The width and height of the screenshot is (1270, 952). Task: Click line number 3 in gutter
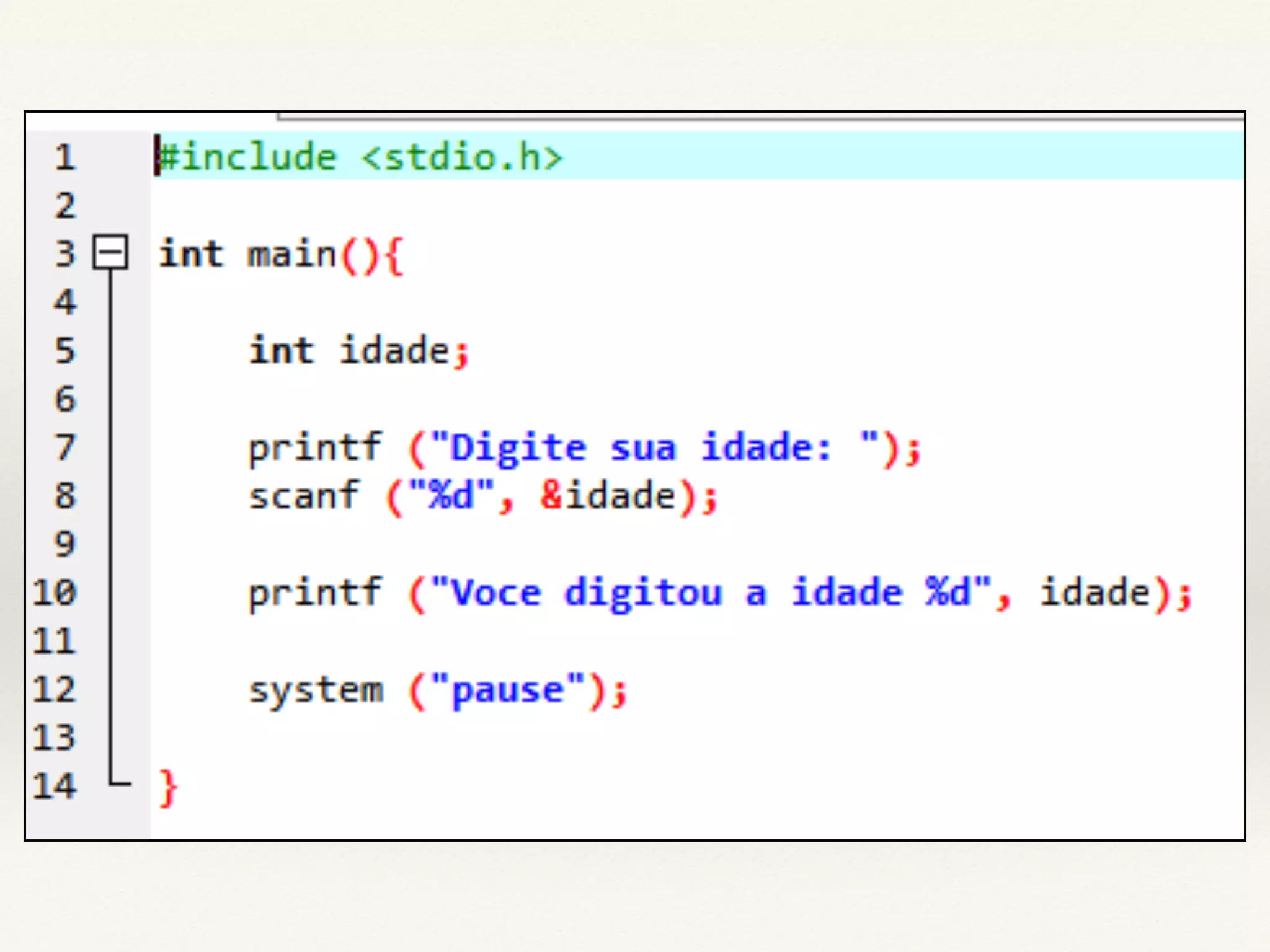click(64, 254)
